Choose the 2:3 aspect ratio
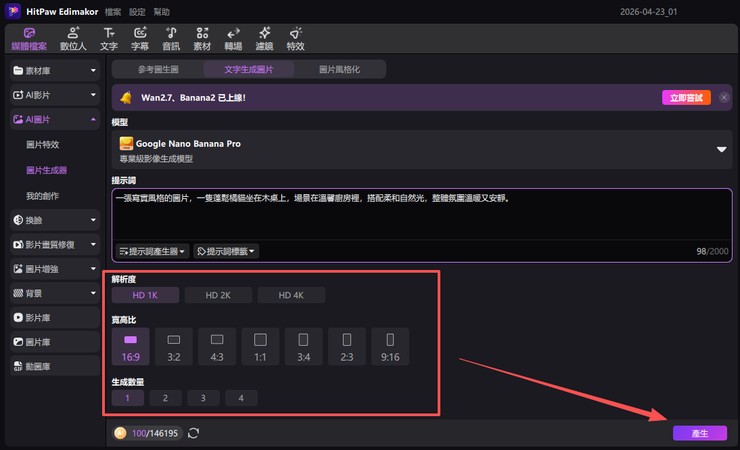 coord(347,347)
